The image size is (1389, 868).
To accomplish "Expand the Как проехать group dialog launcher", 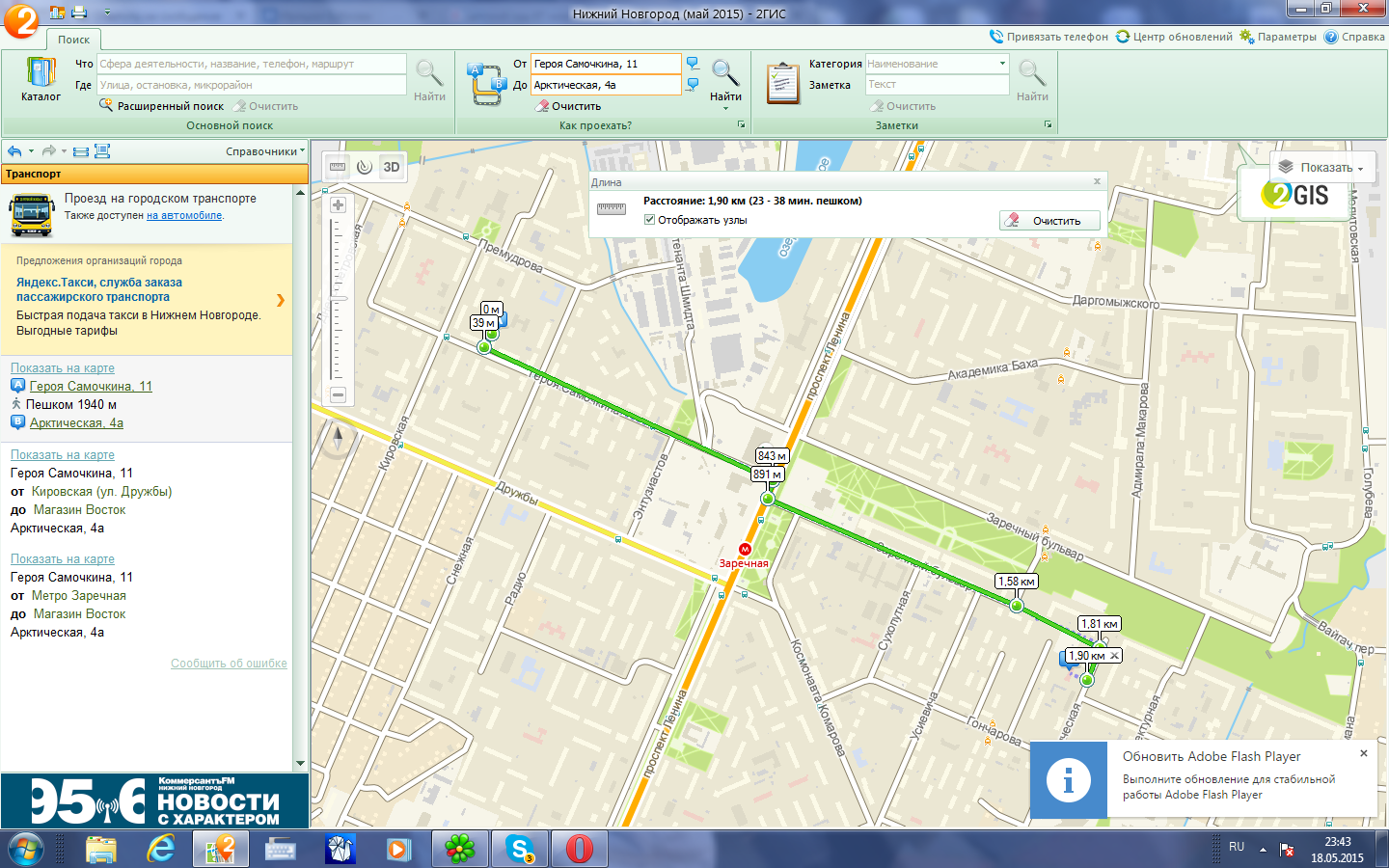I will (741, 125).
